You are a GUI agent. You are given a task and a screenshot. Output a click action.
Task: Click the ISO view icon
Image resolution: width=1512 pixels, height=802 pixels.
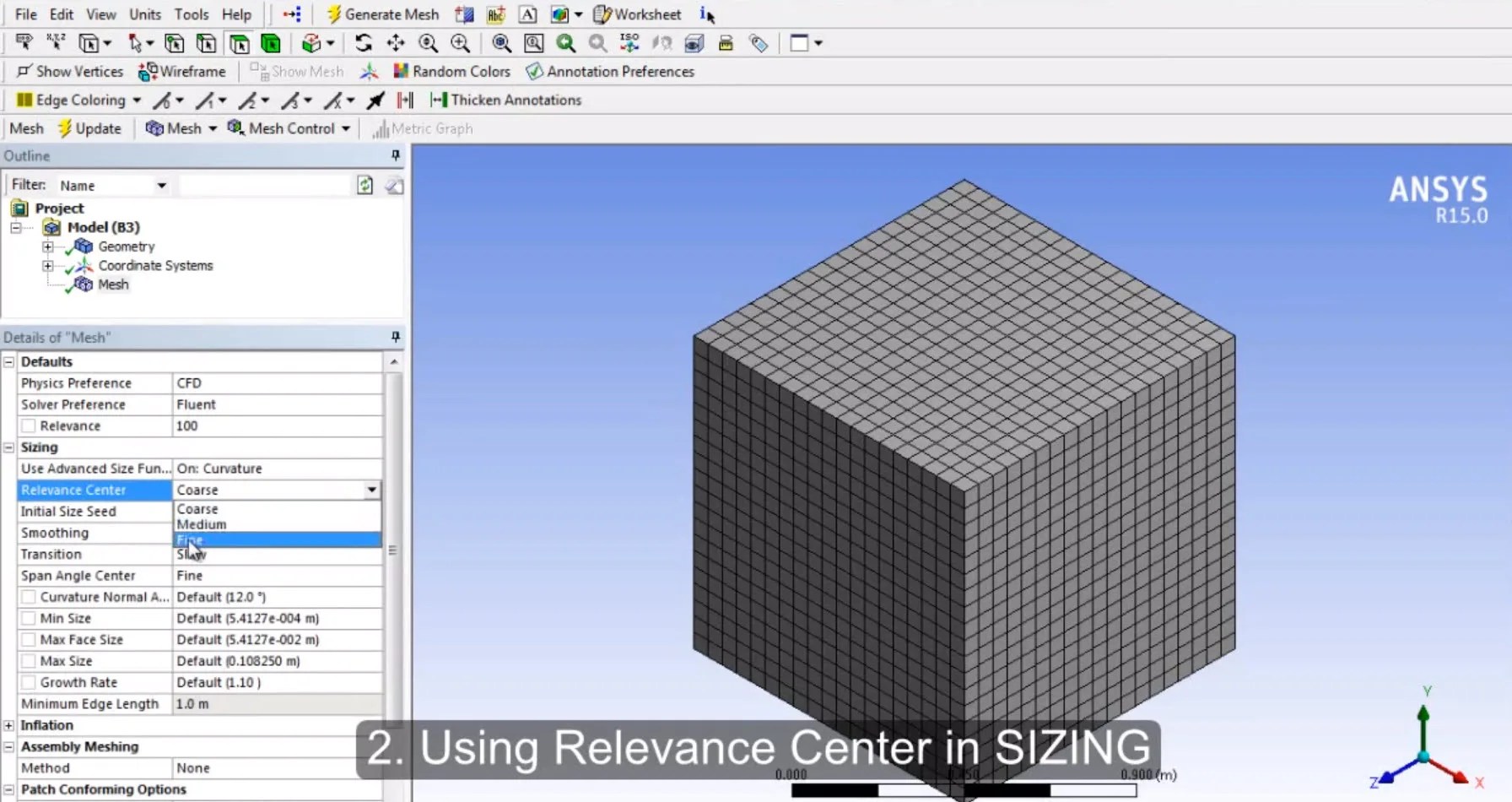pyautogui.click(x=629, y=43)
